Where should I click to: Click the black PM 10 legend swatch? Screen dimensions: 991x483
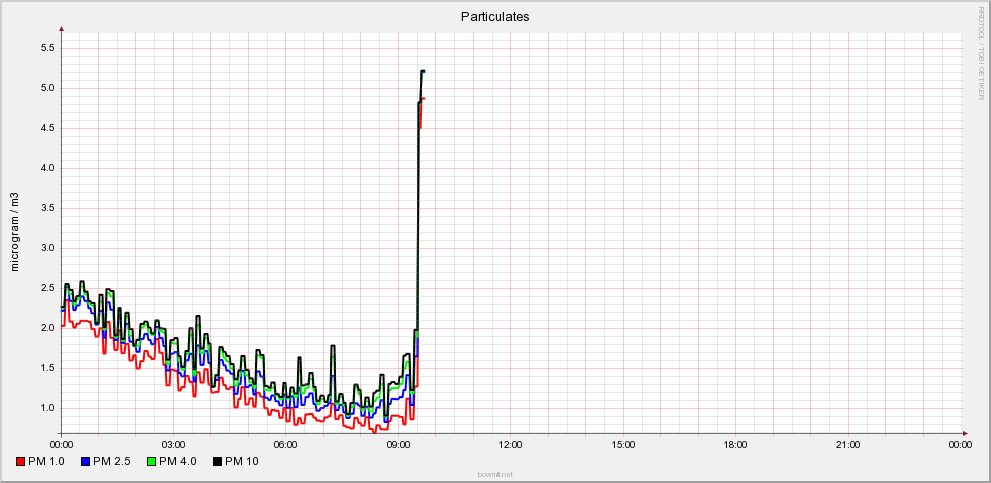(218, 461)
